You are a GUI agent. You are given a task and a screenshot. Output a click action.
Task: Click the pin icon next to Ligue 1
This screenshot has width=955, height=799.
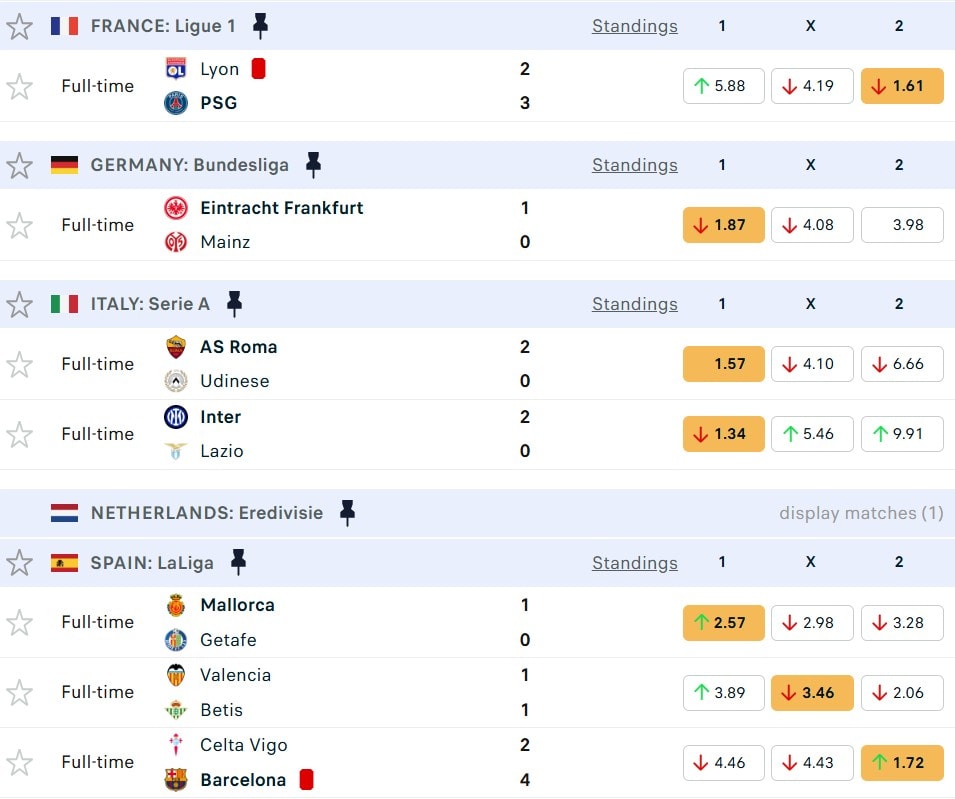(260, 26)
